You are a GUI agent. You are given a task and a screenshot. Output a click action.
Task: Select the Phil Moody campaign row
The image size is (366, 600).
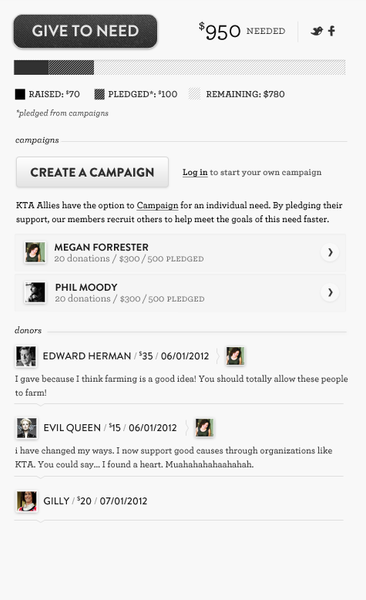pyautogui.click(x=180, y=293)
